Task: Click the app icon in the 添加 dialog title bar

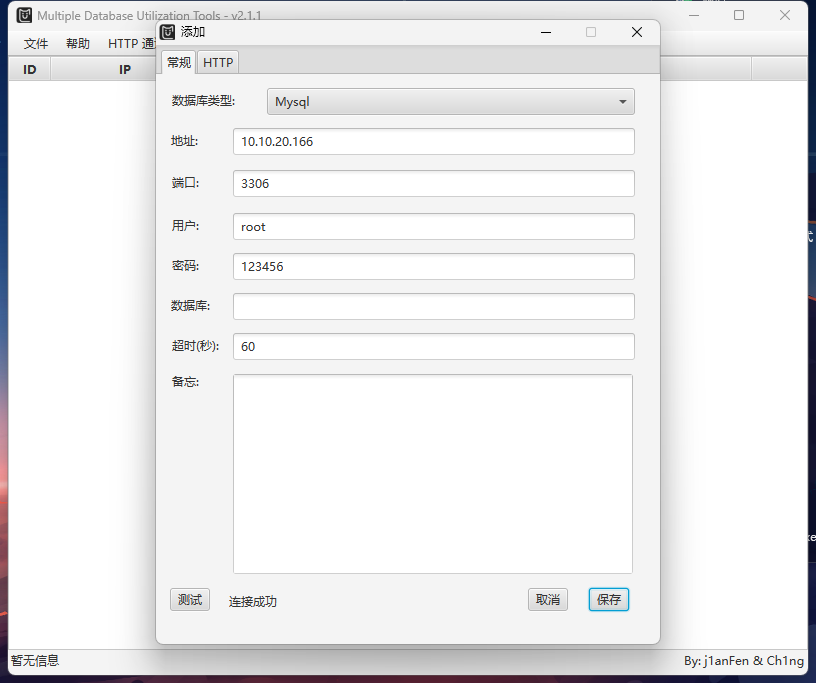Action: [168, 32]
